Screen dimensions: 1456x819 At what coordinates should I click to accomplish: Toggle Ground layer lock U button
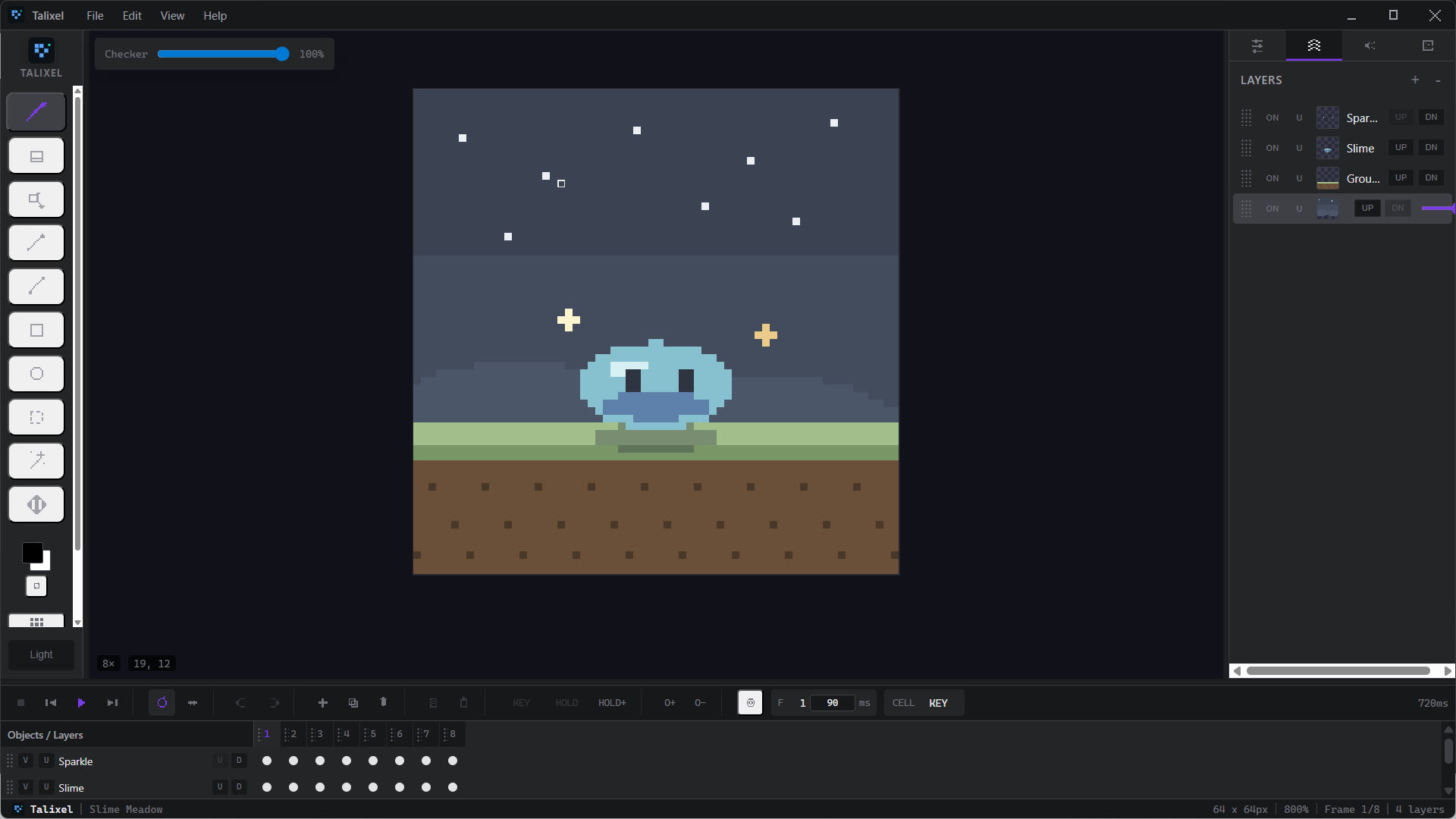click(1299, 178)
